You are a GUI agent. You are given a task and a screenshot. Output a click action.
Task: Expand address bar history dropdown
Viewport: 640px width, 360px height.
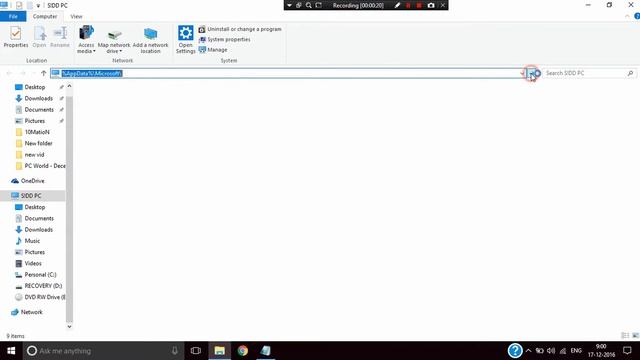coord(522,73)
